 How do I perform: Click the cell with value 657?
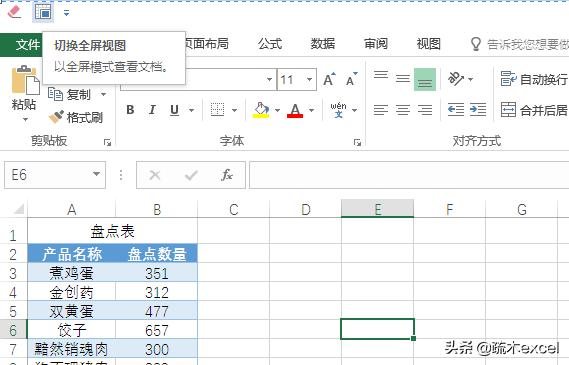point(157,330)
